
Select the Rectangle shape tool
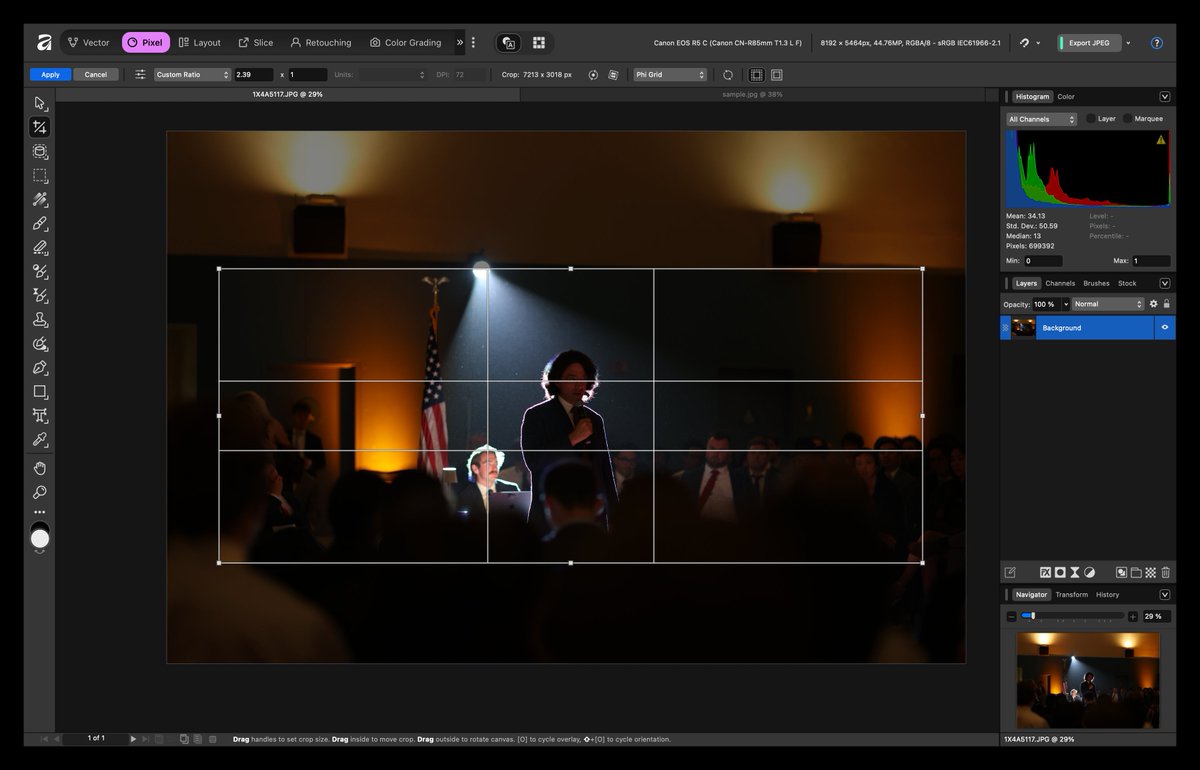point(40,391)
